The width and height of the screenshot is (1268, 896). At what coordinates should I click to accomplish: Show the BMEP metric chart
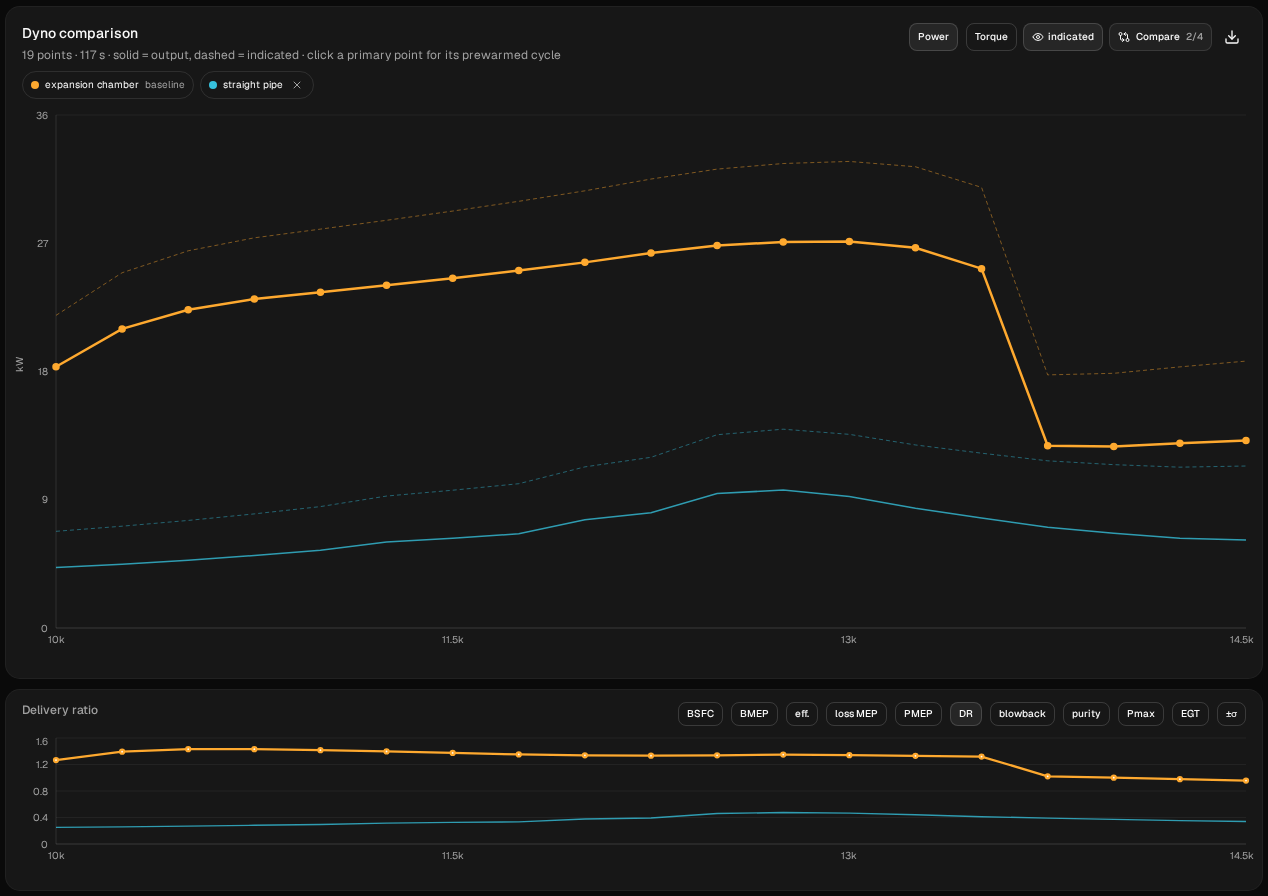pos(755,714)
